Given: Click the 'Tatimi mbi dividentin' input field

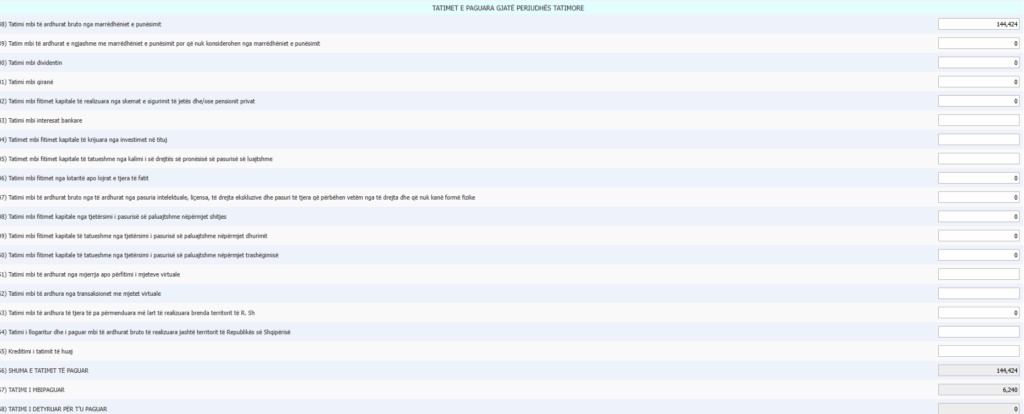Looking at the screenshot, I should 978,62.
